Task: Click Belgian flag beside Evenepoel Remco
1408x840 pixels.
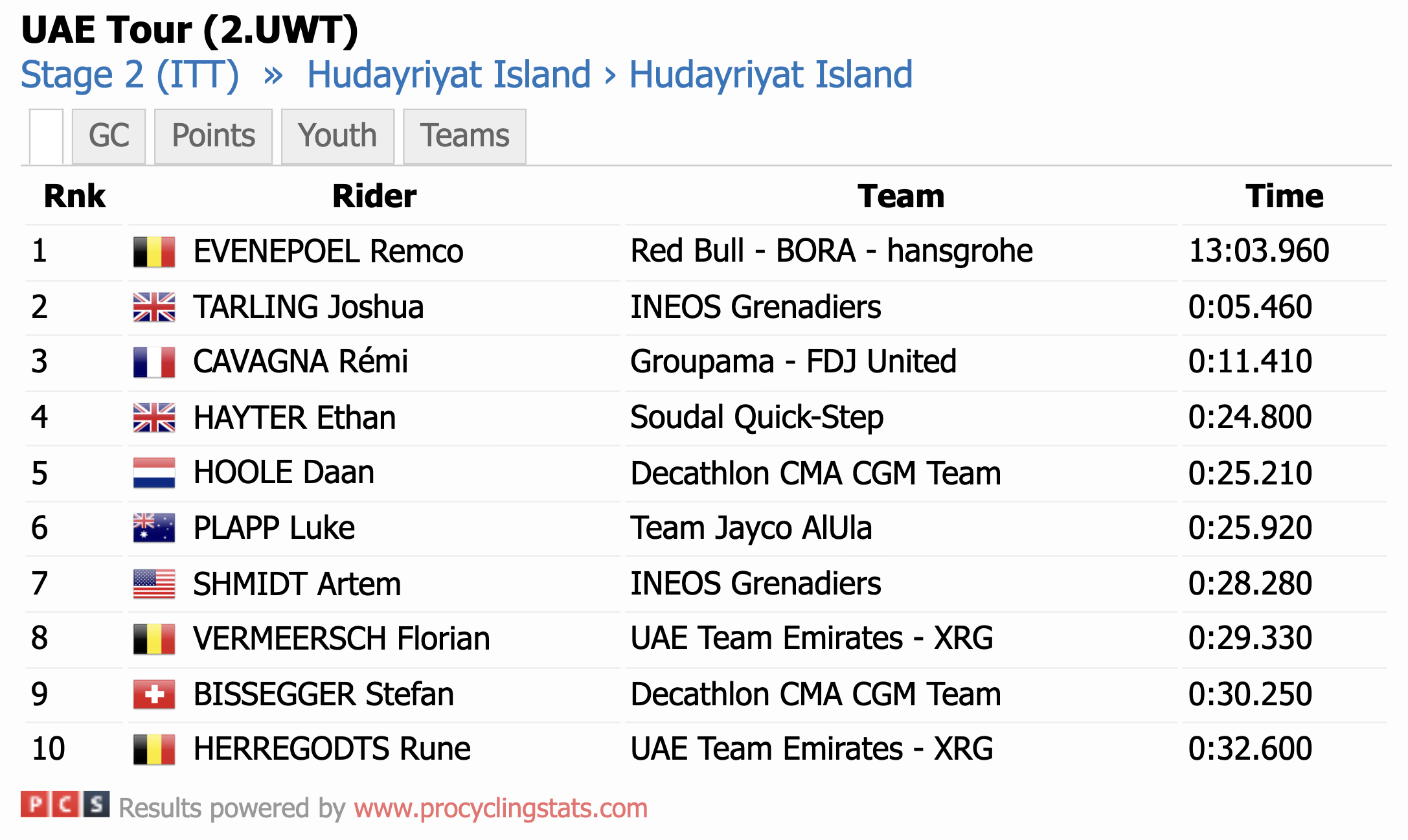Action: (153, 252)
